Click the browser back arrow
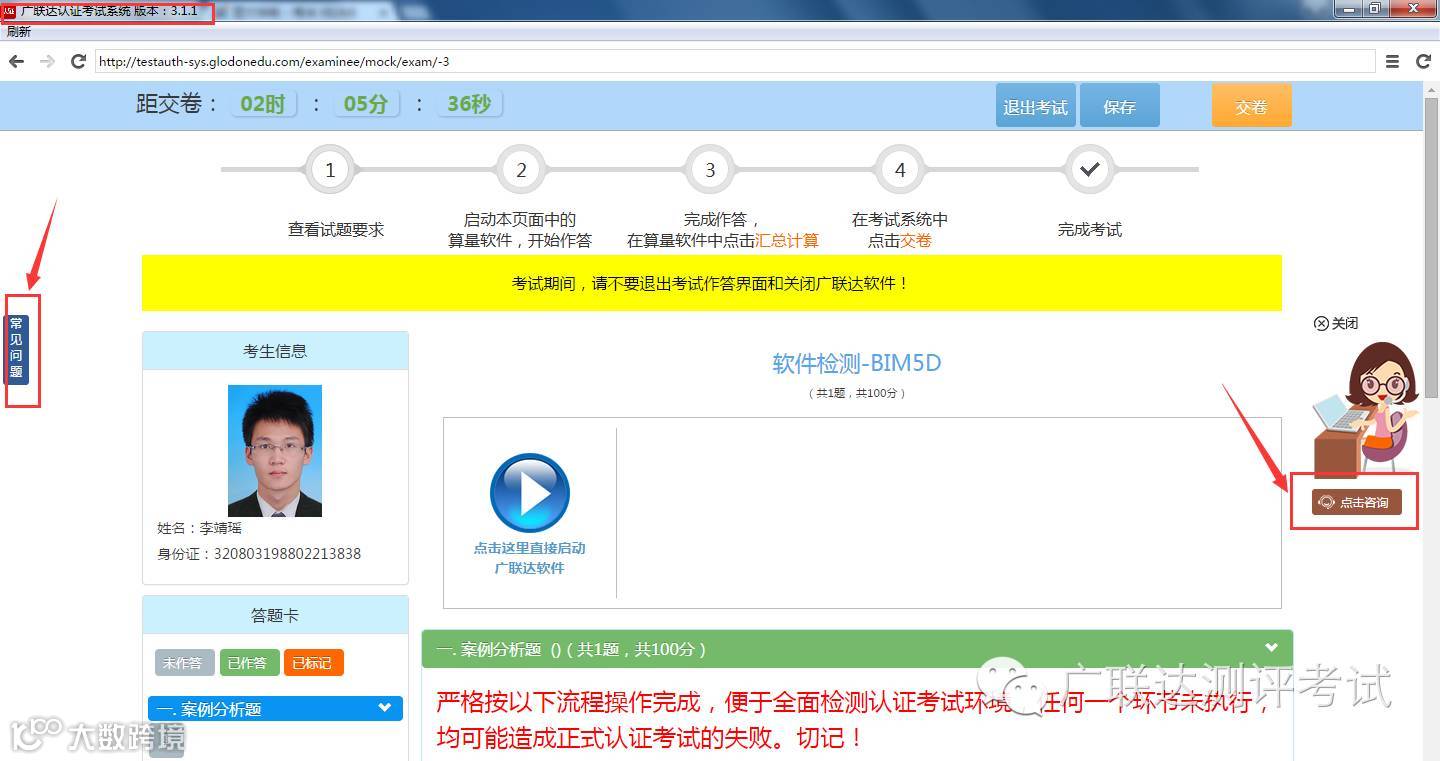 coord(16,62)
